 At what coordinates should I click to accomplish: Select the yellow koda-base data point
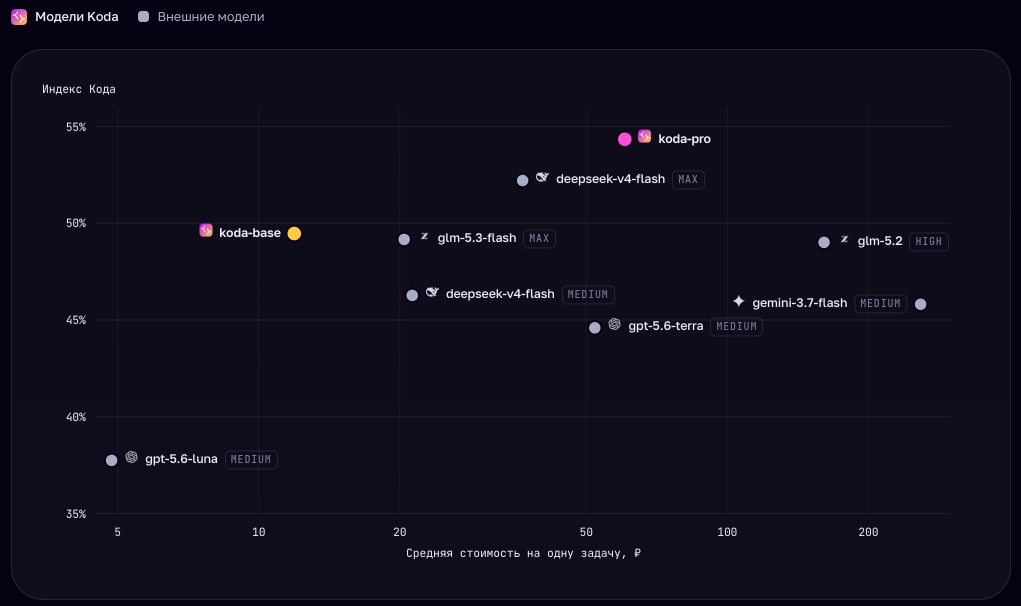coord(294,234)
